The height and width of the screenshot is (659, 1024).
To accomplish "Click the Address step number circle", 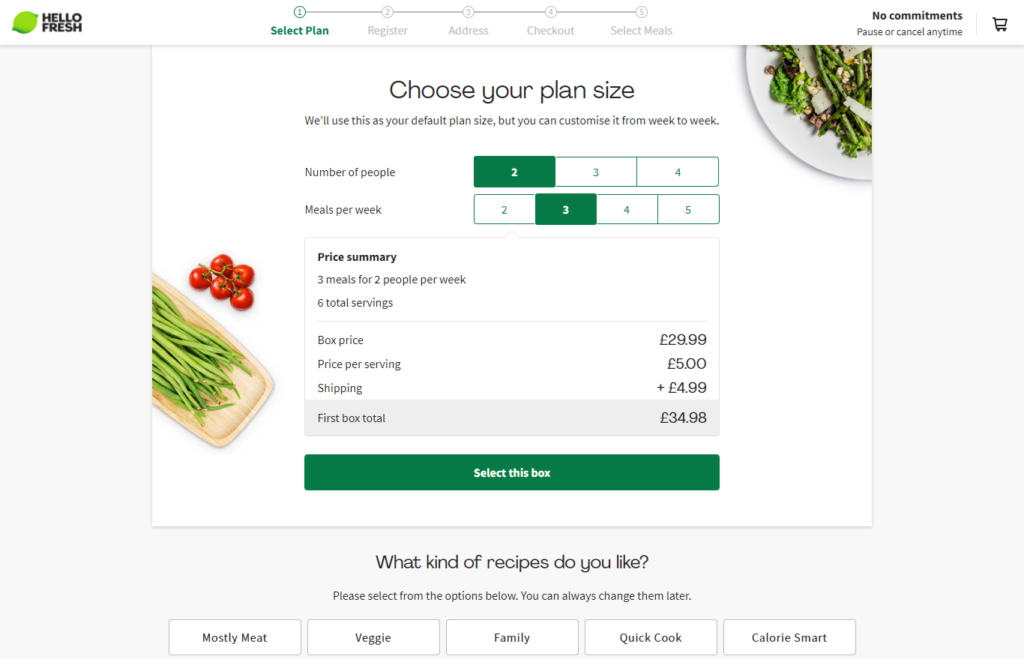I will [468, 12].
